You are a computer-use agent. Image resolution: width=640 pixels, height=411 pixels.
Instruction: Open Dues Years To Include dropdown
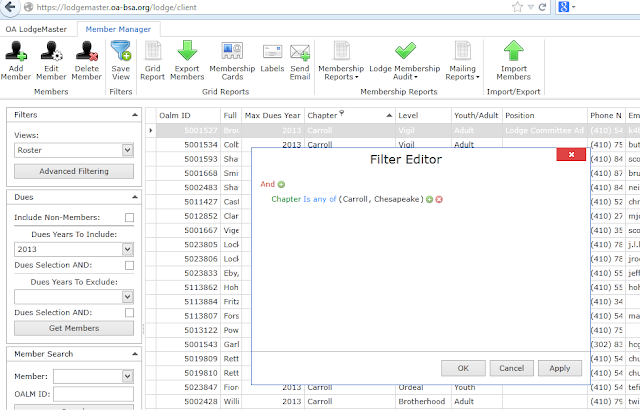(127, 249)
